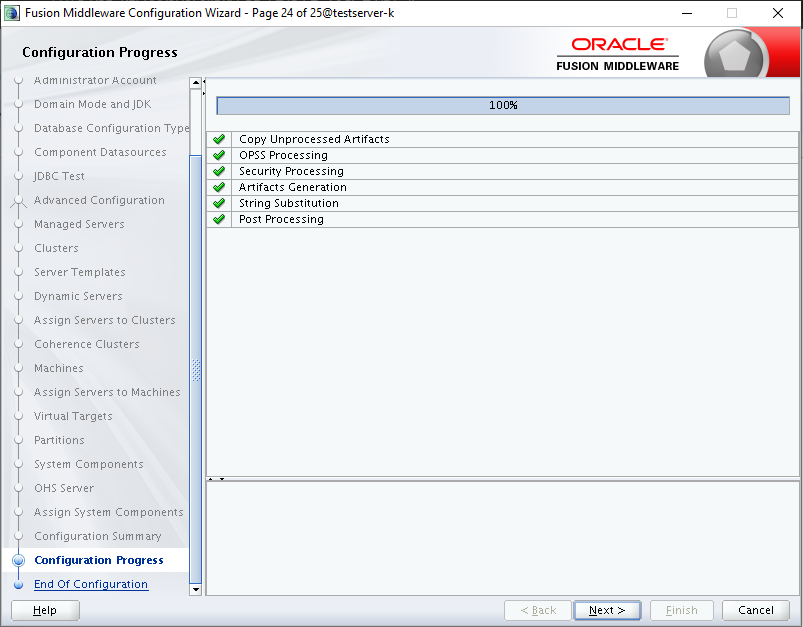
Task: Click Coherence Clusters step
Action: 87,344
